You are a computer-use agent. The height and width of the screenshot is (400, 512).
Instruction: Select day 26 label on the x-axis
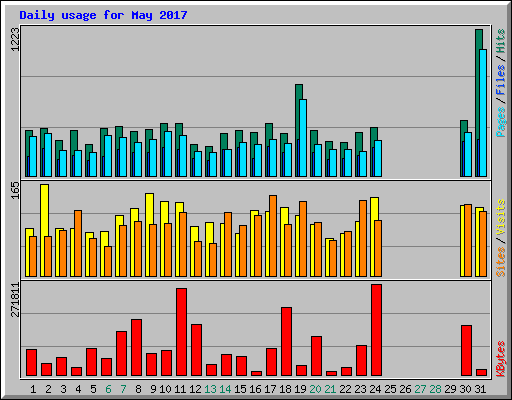coord(405,389)
